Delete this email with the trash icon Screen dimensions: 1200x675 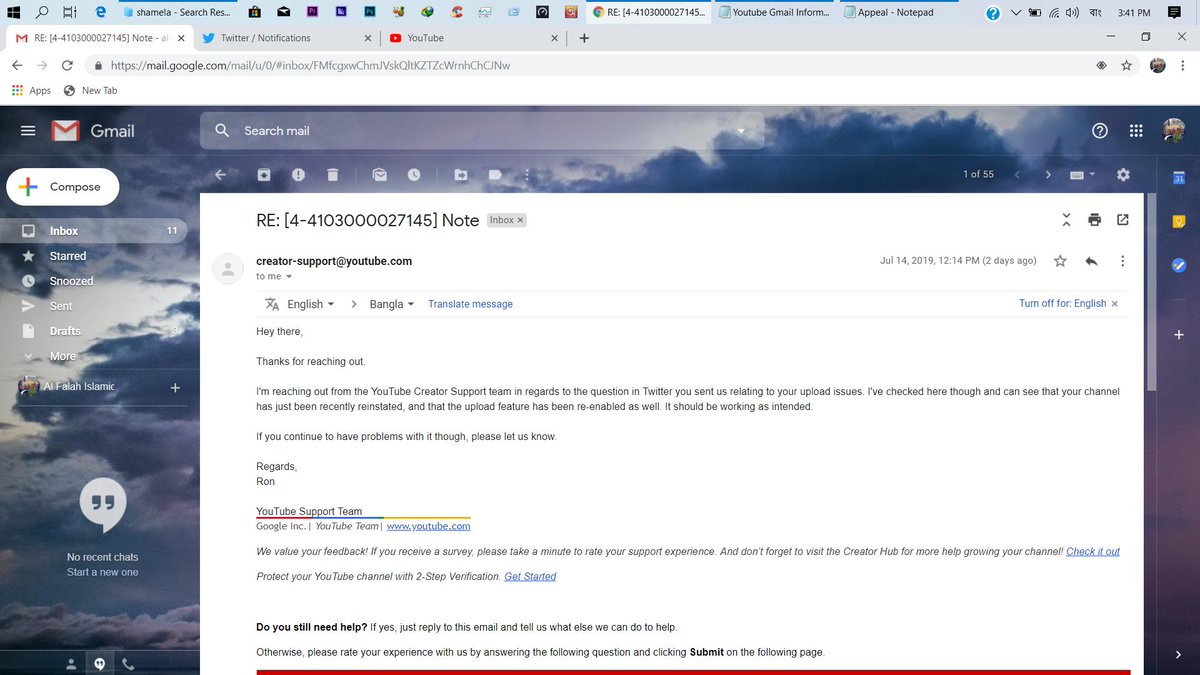332,174
